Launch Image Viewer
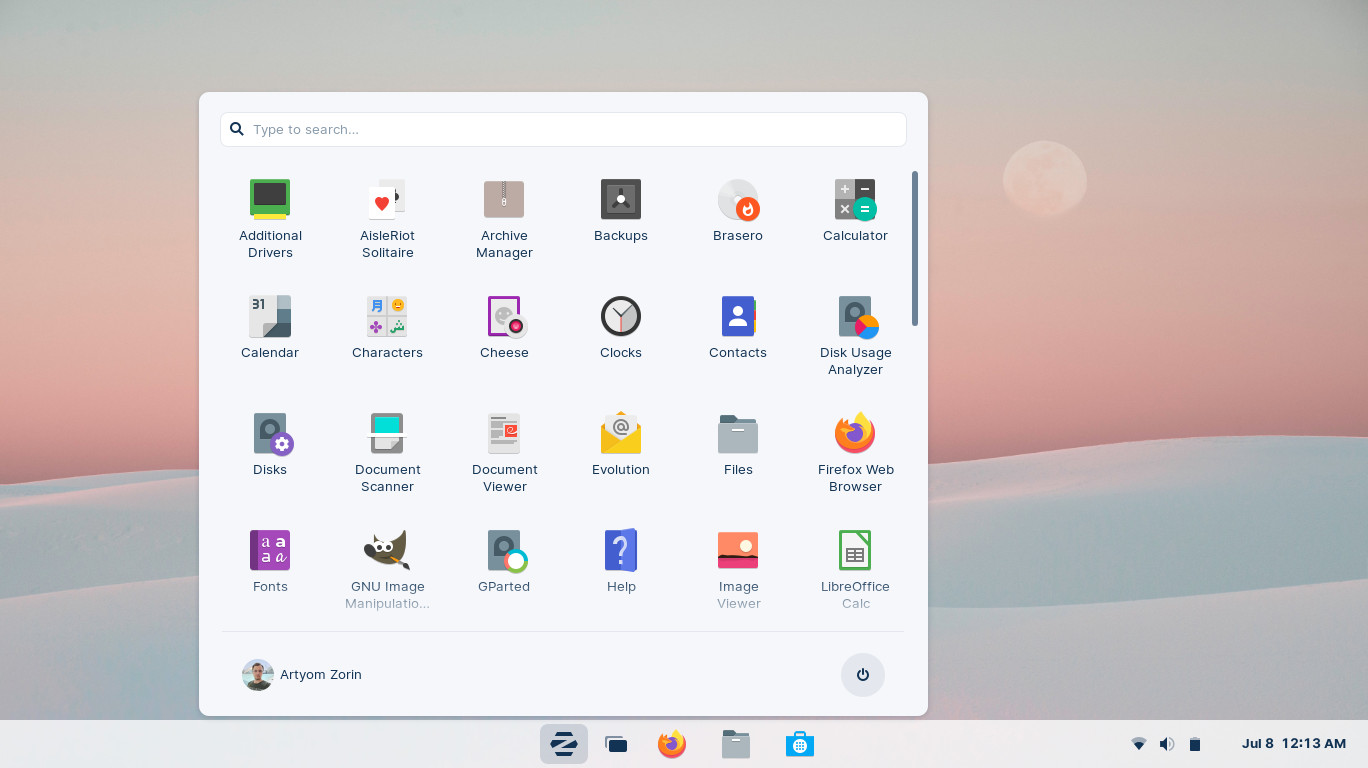 (738, 569)
